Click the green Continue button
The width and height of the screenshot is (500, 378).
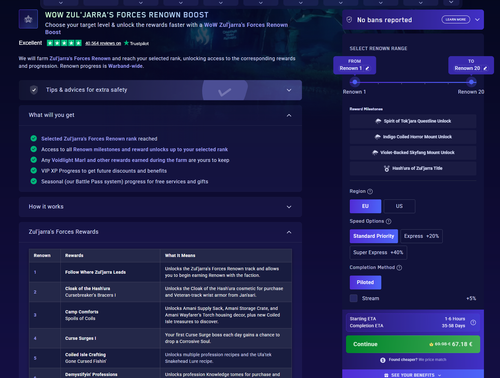coord(413,344)
